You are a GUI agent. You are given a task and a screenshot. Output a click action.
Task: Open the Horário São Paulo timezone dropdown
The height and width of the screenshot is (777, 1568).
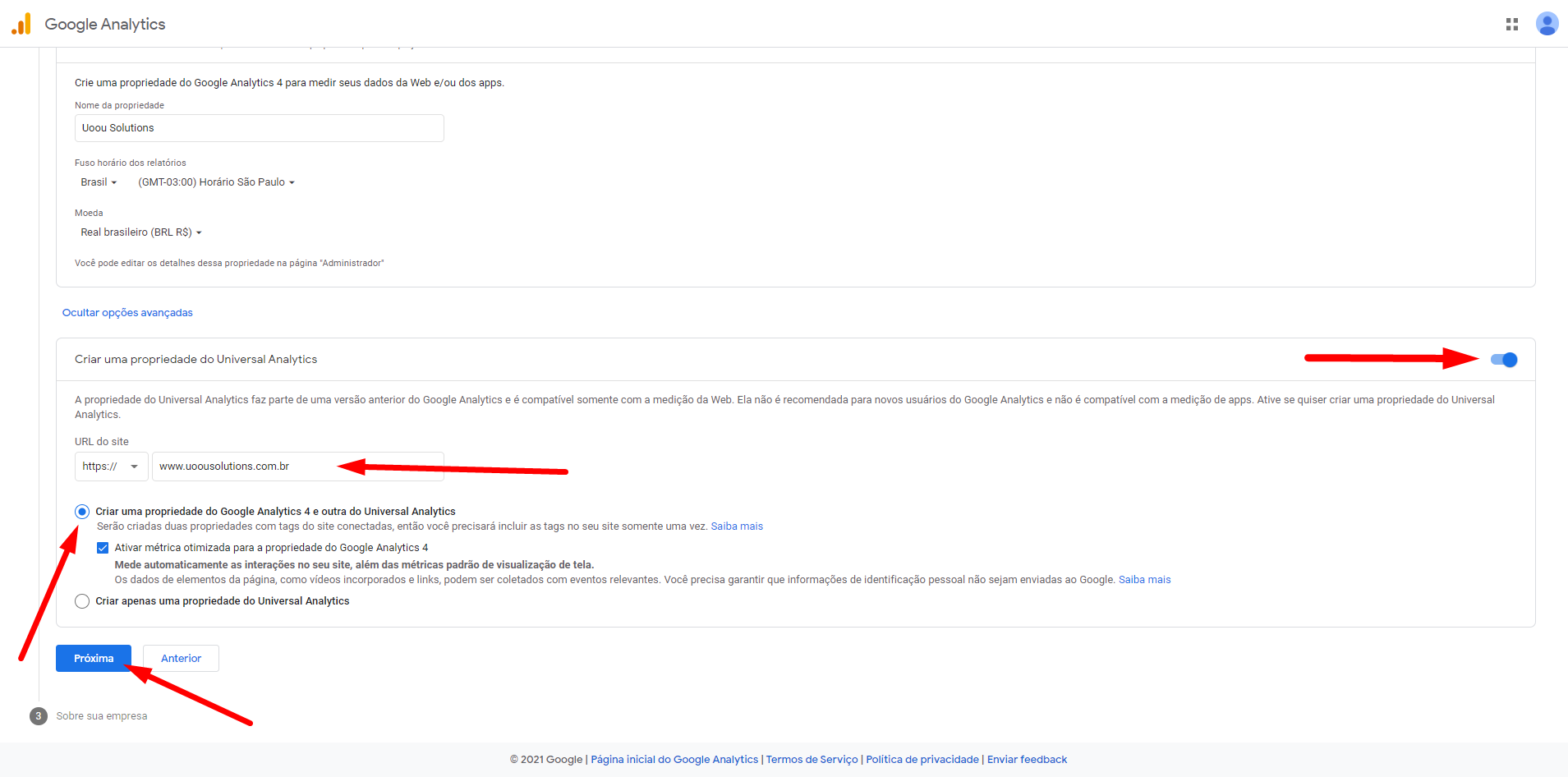click(216, 182)
